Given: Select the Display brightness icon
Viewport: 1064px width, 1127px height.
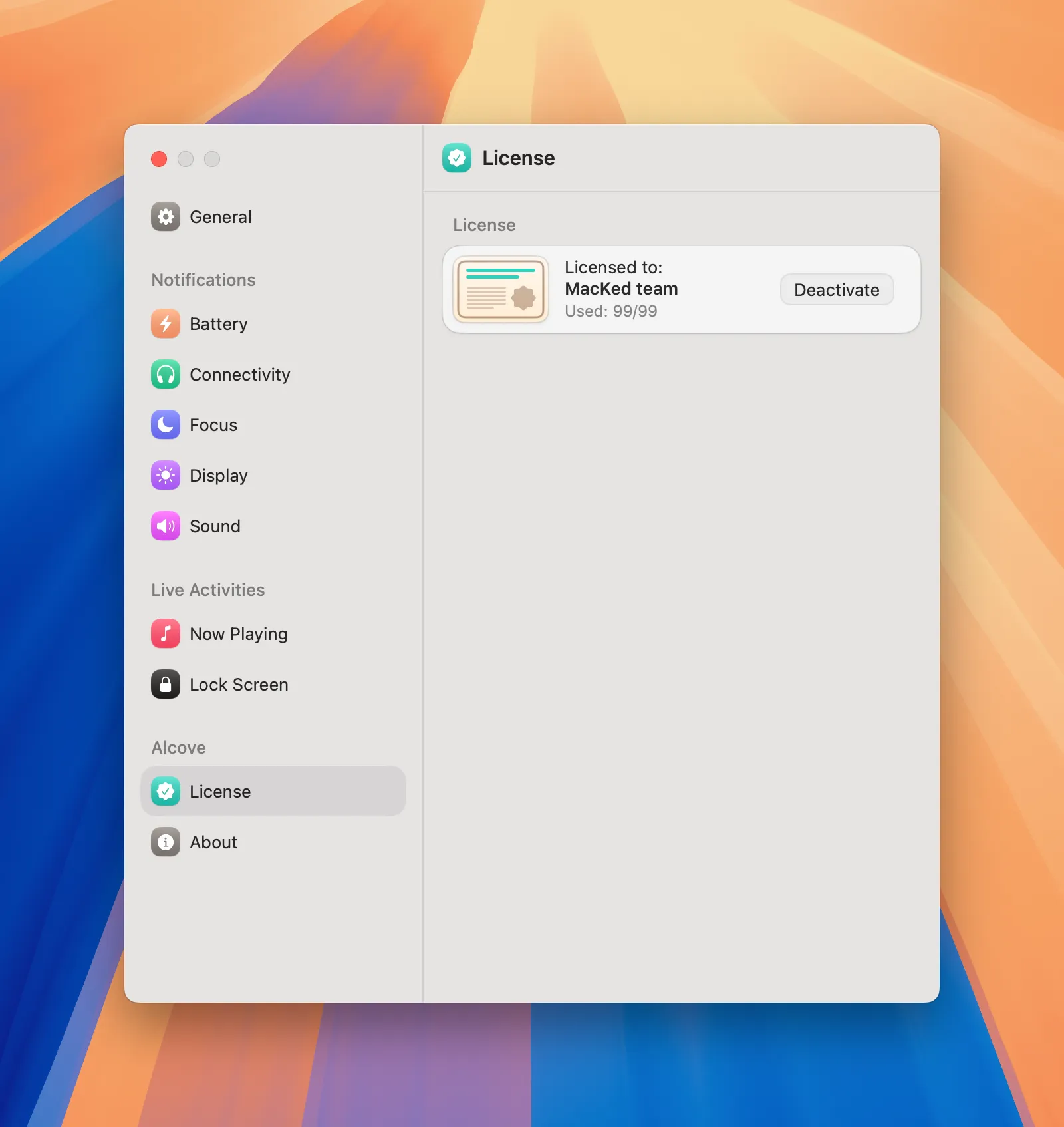Looking at the screenshot, I should 166,475.
